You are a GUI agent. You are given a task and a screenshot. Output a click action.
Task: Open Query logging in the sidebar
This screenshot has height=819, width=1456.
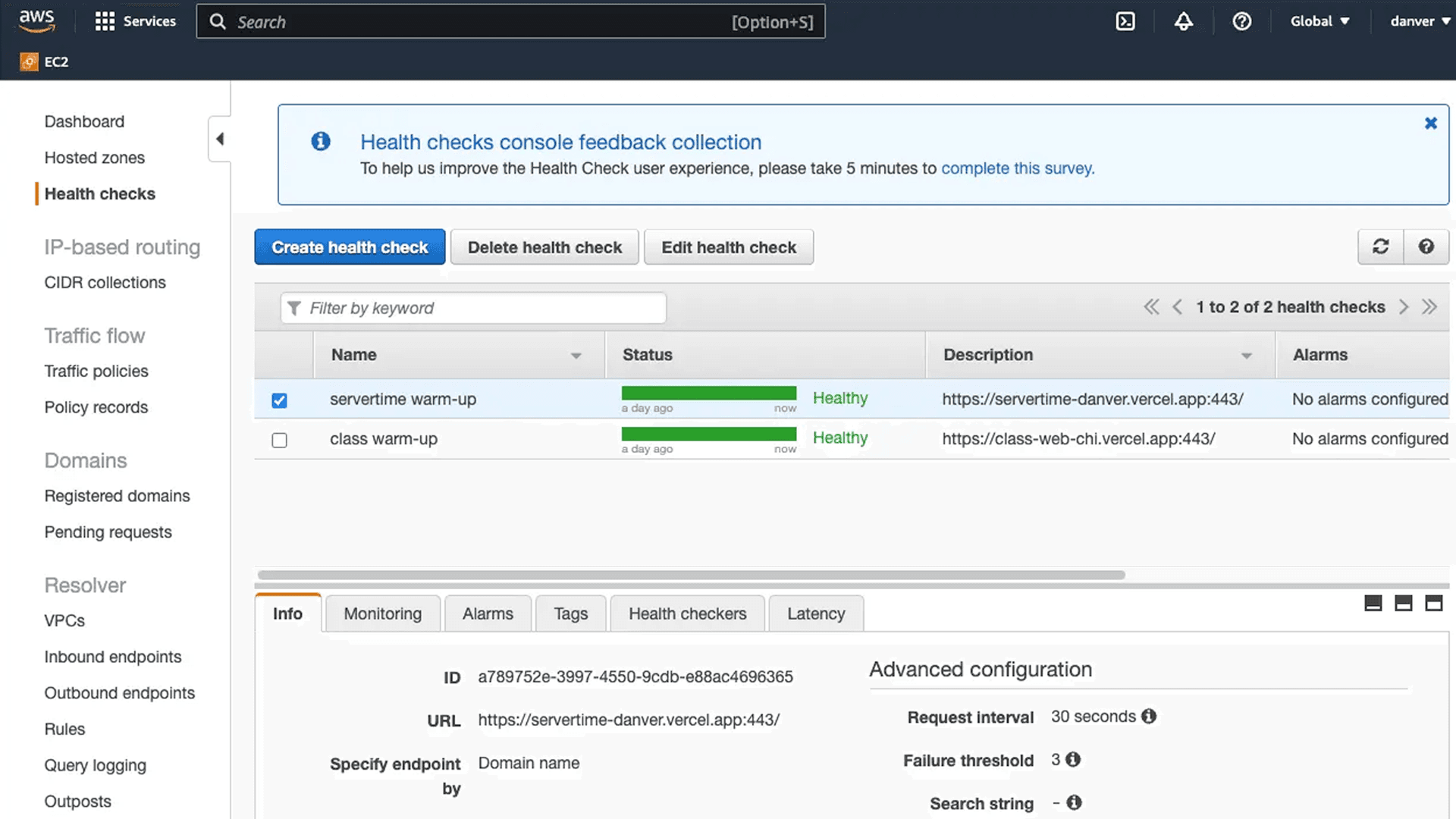click(x=95, y=765)
